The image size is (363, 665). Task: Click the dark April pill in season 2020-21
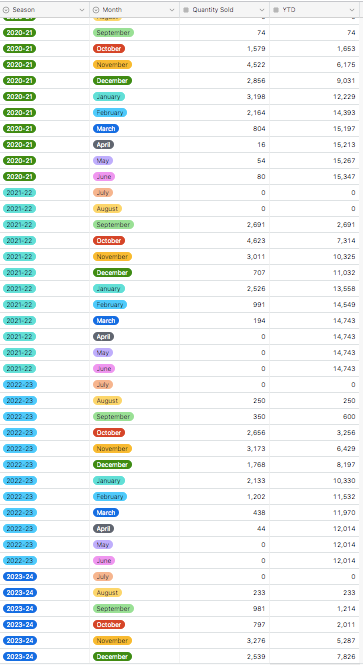103,145
